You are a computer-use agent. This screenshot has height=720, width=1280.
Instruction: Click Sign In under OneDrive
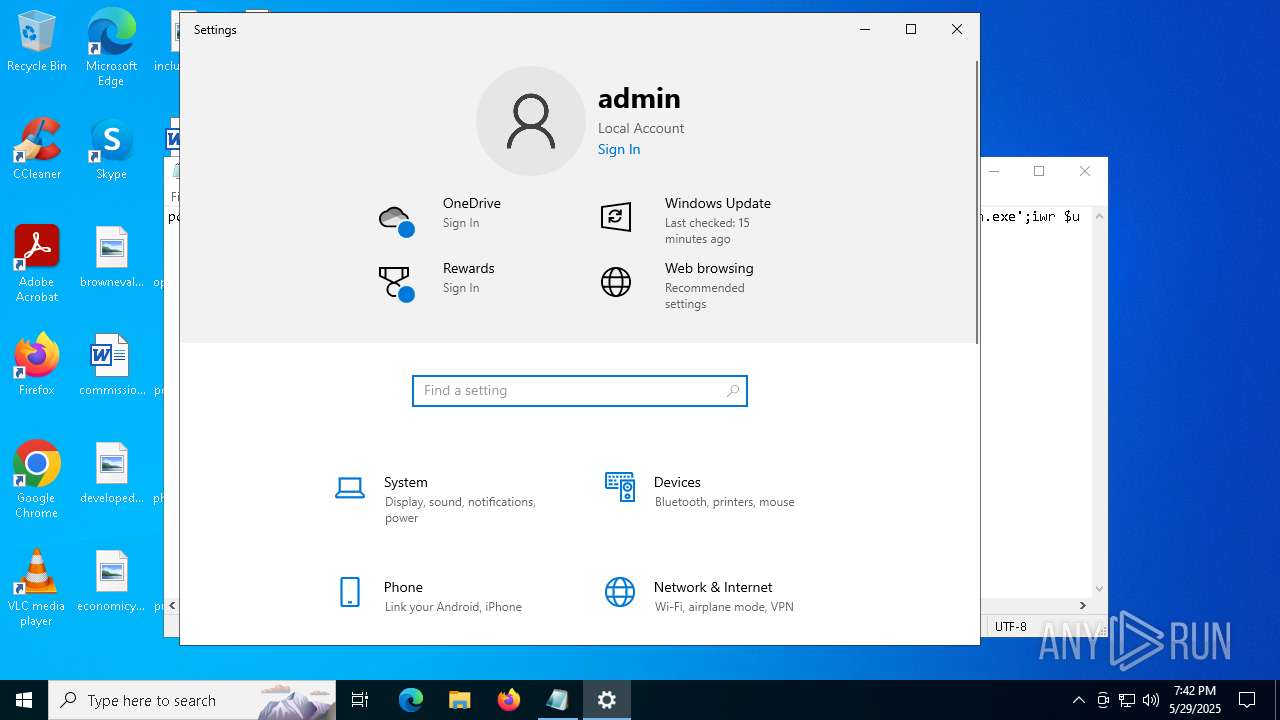[461, 223]
